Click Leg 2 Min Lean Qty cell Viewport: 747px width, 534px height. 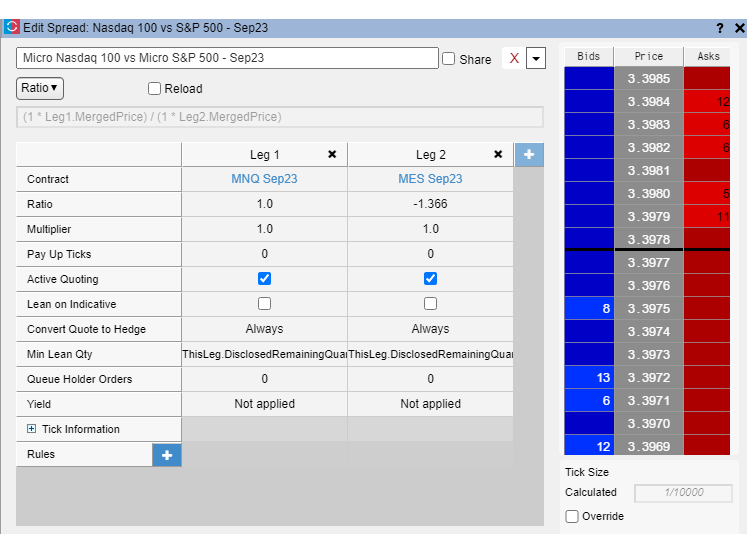pyautogui.click(x=430, y=354)
